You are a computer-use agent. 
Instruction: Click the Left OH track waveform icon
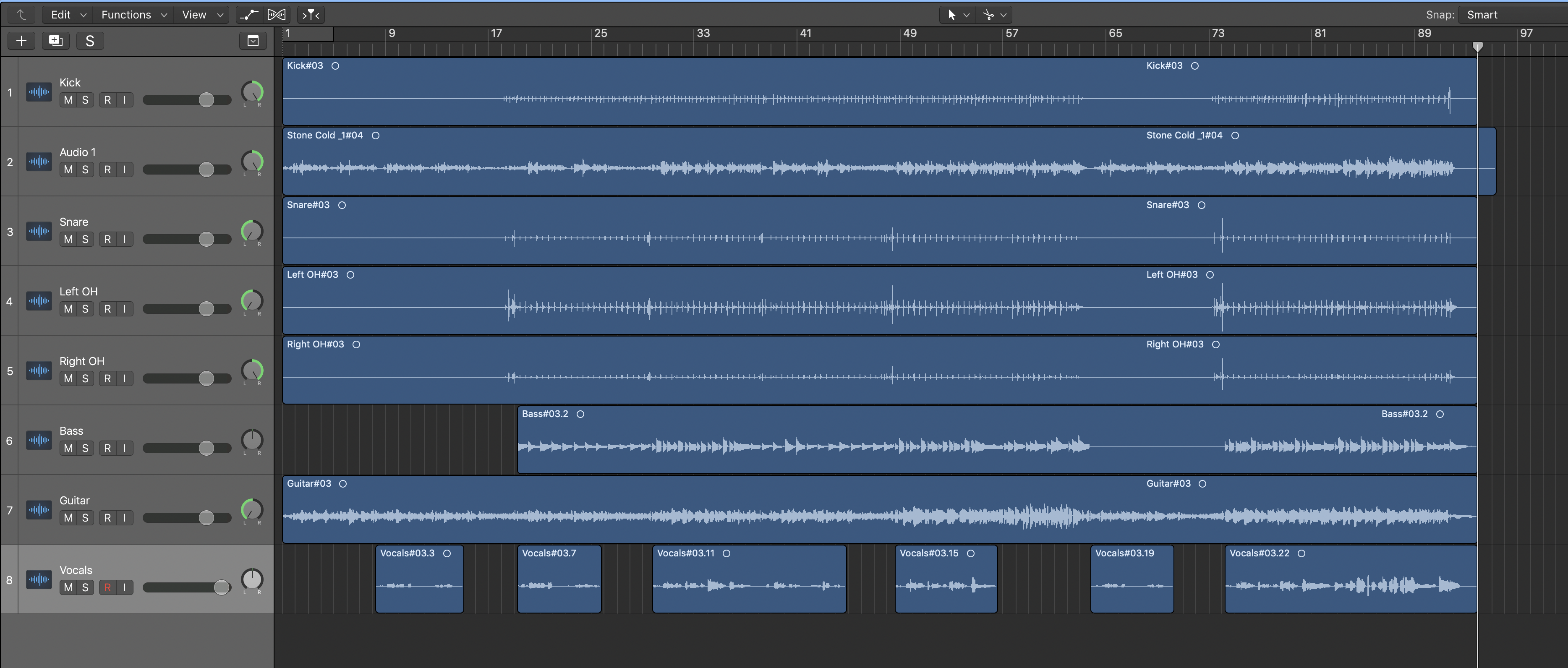pos(39,301)
